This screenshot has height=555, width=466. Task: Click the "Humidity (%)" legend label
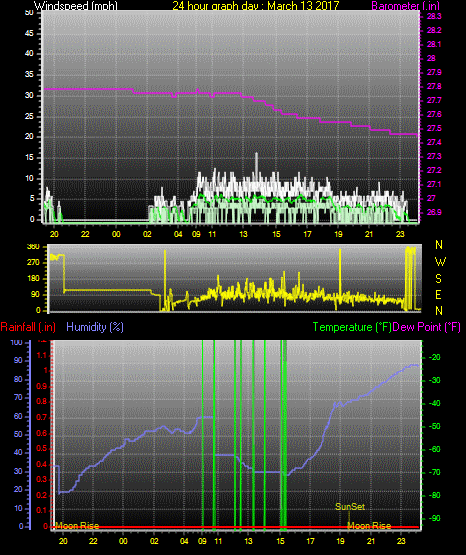tap(95, 327)
